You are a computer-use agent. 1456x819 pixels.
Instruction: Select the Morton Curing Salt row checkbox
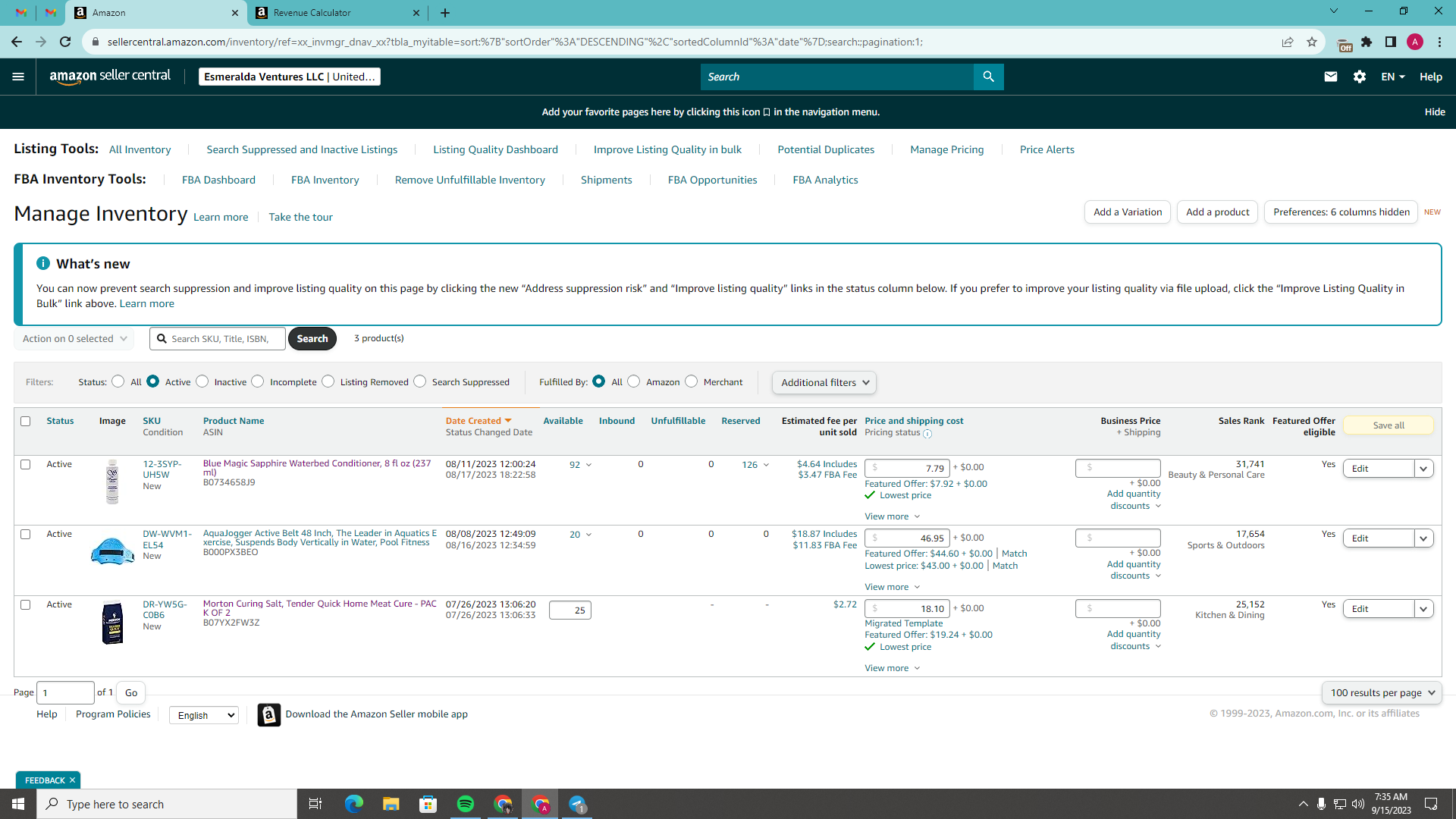26,604
